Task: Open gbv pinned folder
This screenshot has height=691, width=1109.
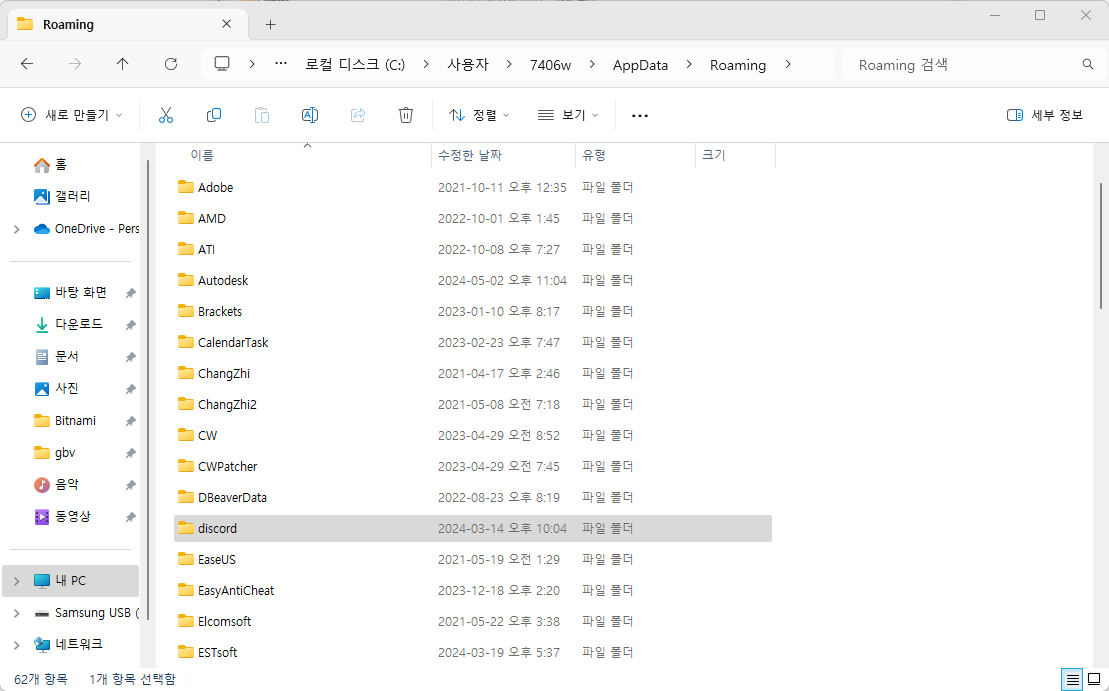Action: tap(54, 453)
